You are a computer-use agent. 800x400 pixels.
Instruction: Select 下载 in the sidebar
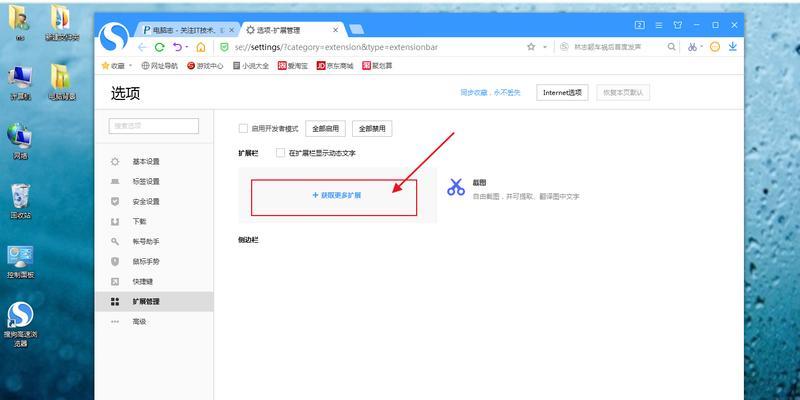click(154, 221)
